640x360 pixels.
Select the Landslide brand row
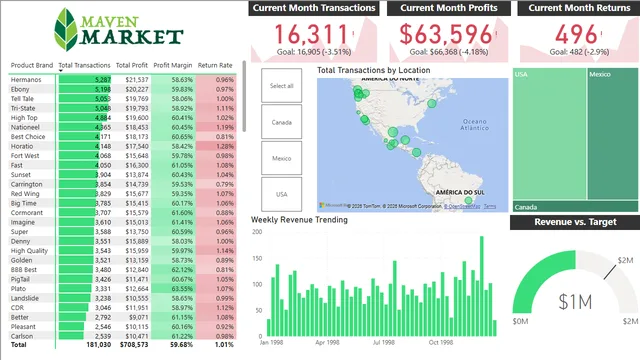point(122,298)
